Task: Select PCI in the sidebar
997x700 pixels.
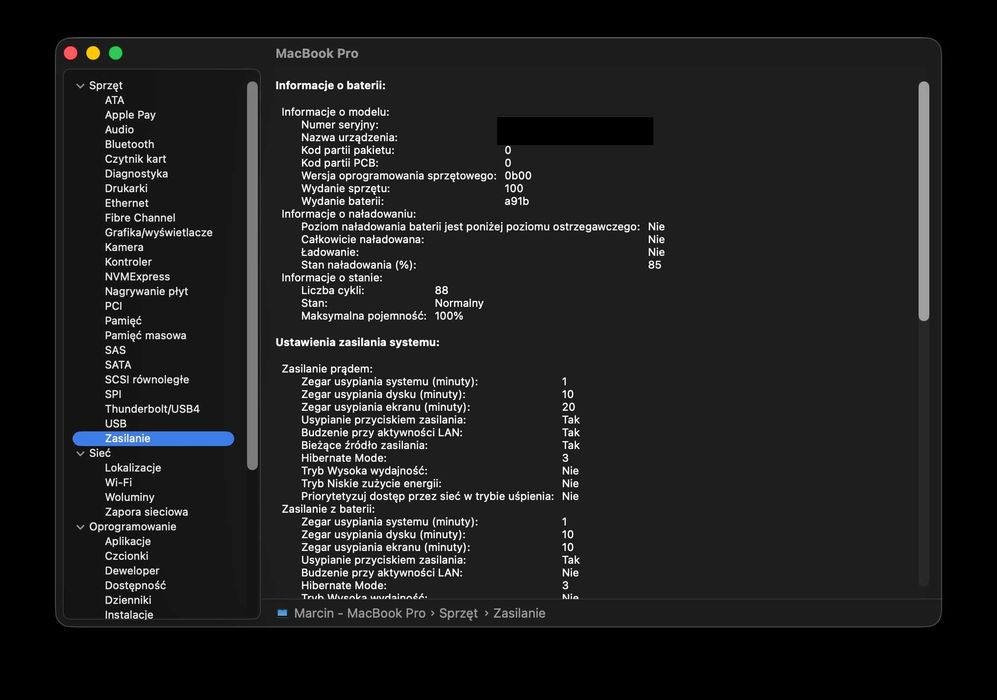Action: pyautogui.click(x=113, y=306)
